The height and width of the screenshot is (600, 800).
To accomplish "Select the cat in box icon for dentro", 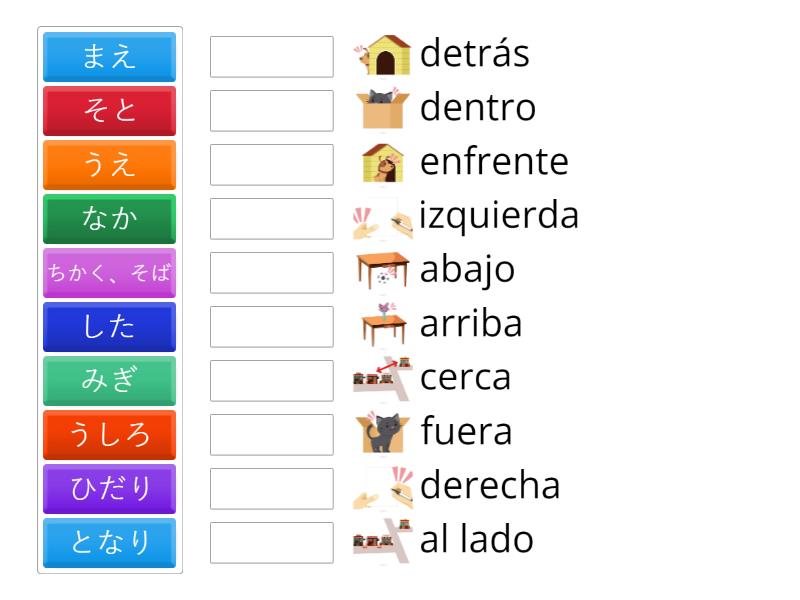I will (388, 108).
